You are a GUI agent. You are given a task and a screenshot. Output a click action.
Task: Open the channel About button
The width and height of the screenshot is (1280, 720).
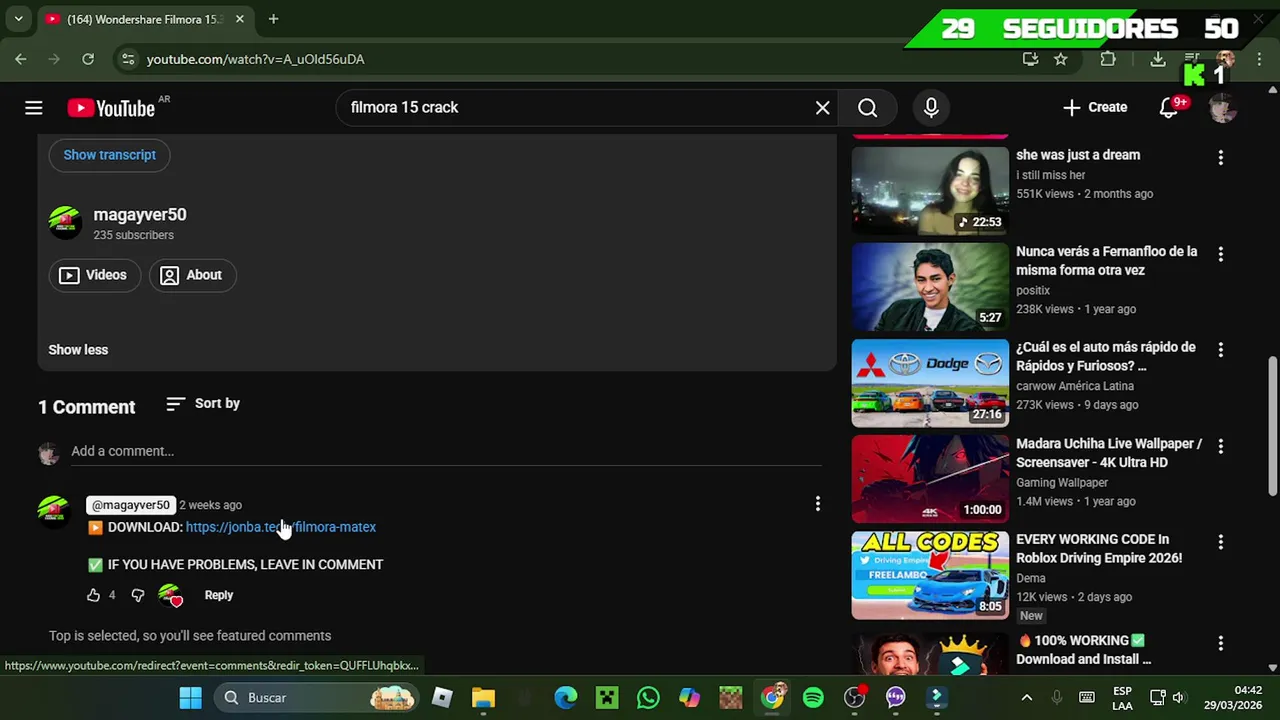pos(192,275)
